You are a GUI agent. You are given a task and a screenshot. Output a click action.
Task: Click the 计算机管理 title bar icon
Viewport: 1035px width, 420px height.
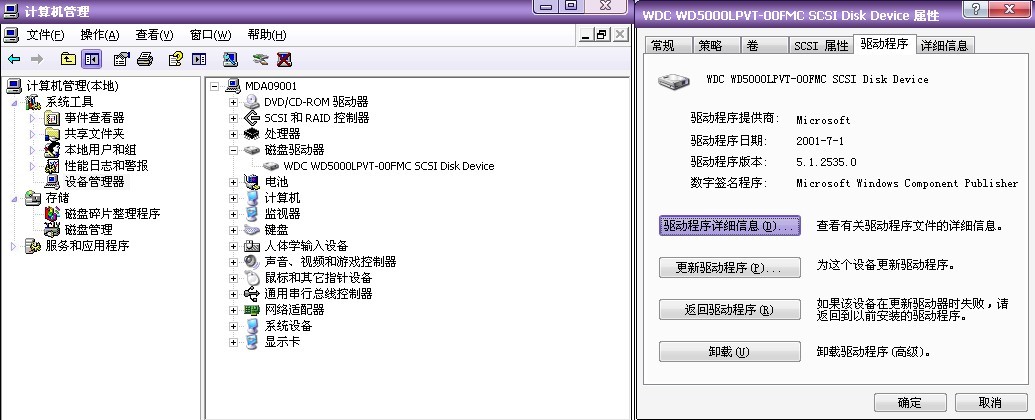(x=11, y=11)
